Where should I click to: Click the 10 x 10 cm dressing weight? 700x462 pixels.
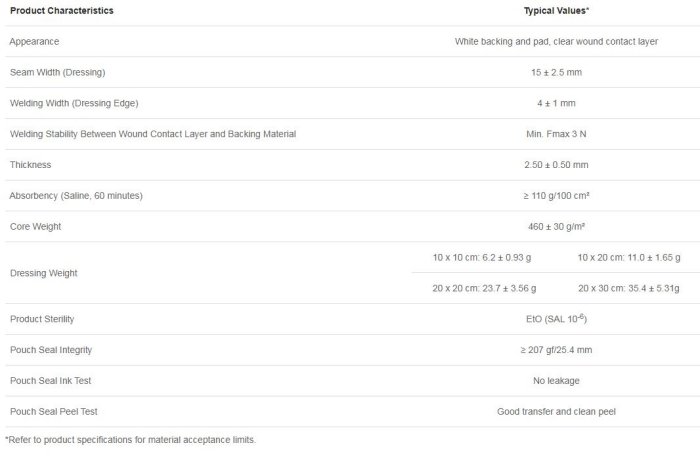[x=484, y=257]
